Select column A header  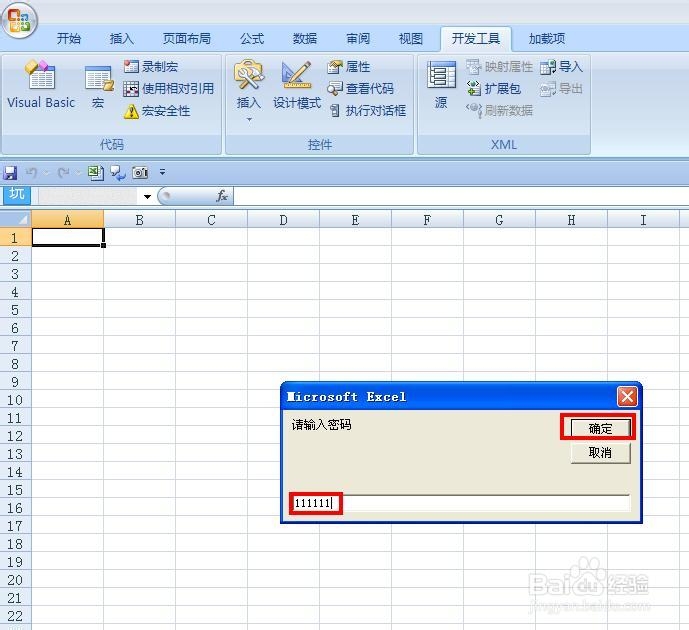(68, 220)
